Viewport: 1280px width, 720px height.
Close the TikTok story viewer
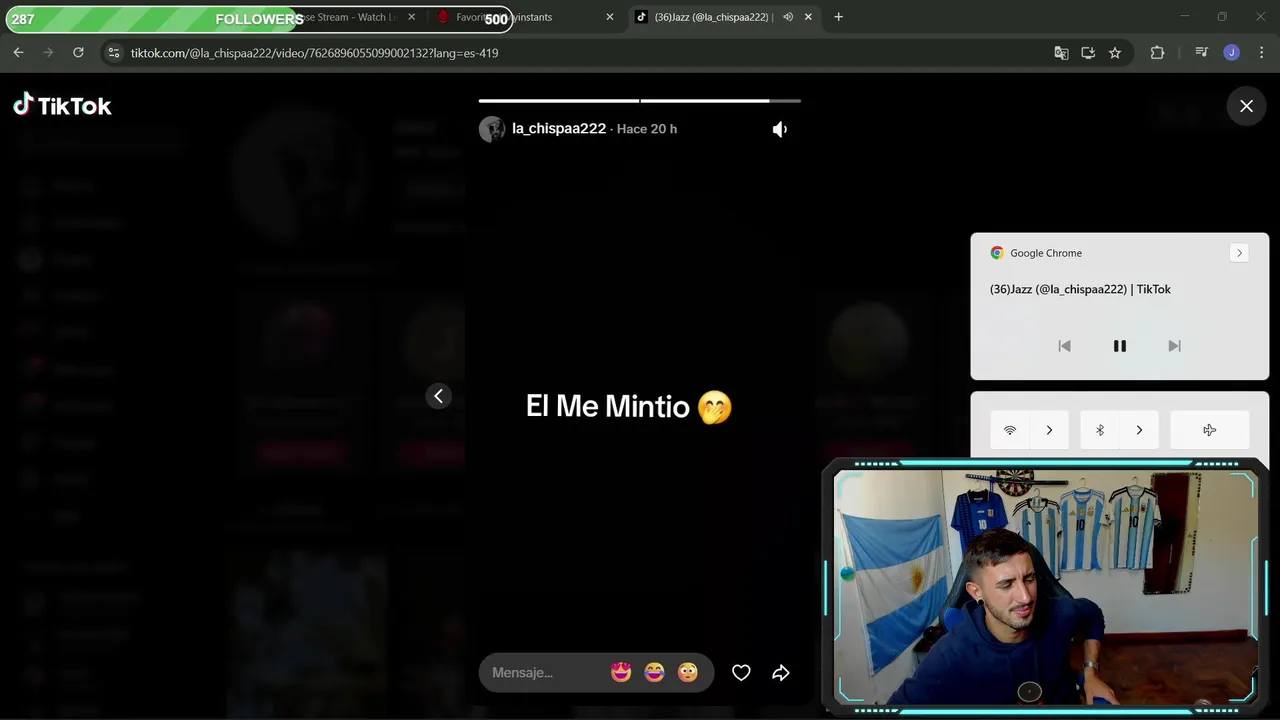click(1246, 106)
